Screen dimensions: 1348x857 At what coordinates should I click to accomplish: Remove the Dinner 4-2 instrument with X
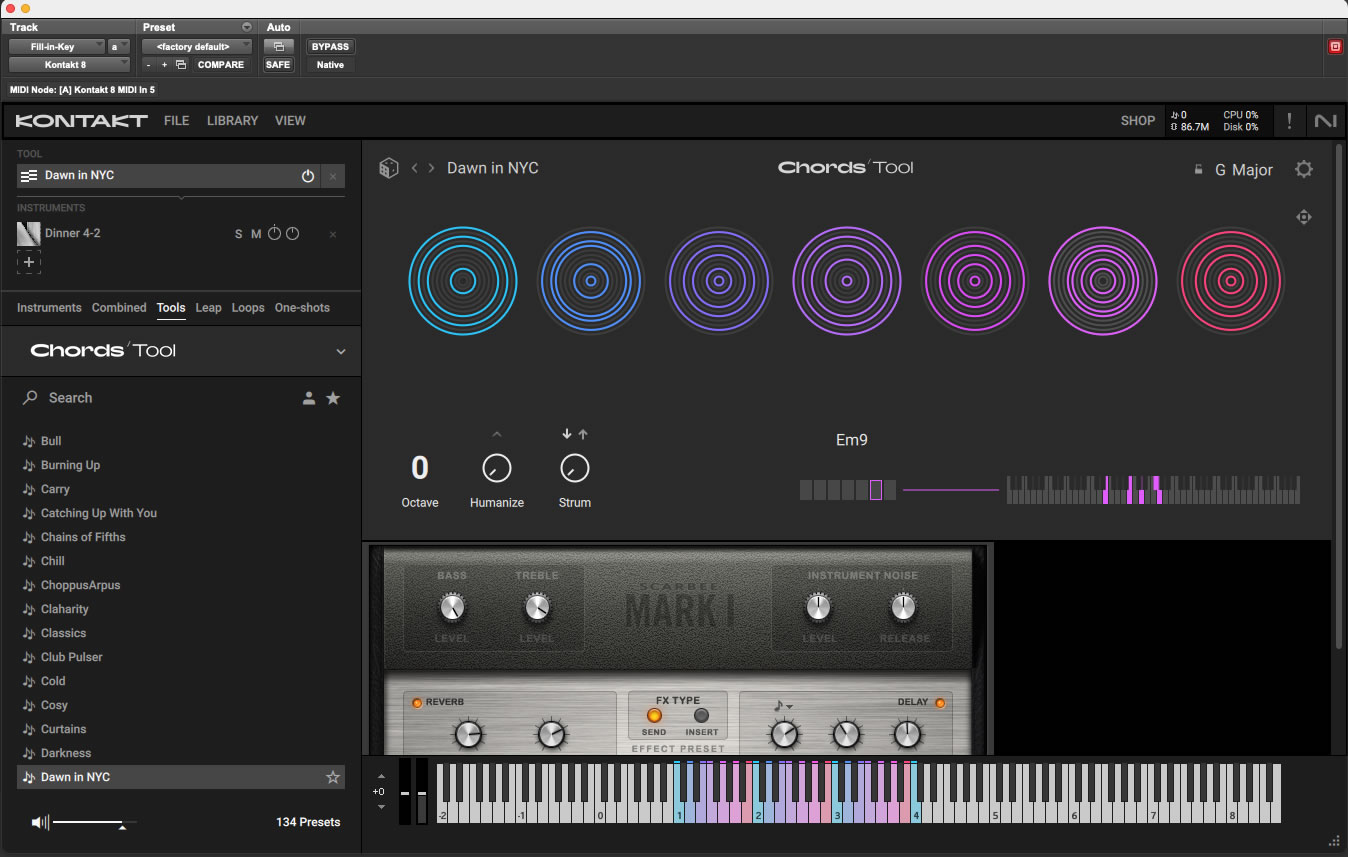[x=333, y=234]
